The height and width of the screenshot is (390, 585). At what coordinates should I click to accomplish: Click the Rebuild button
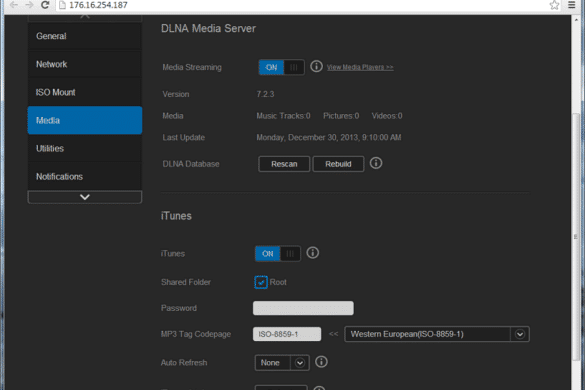(338, 164)
